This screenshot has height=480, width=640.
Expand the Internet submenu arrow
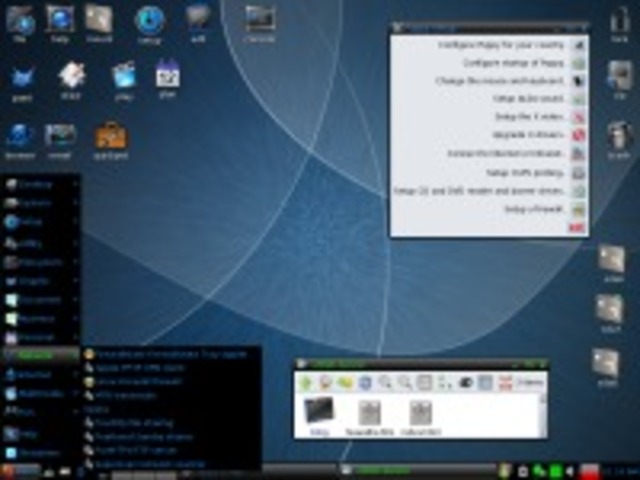pos(76,374)
